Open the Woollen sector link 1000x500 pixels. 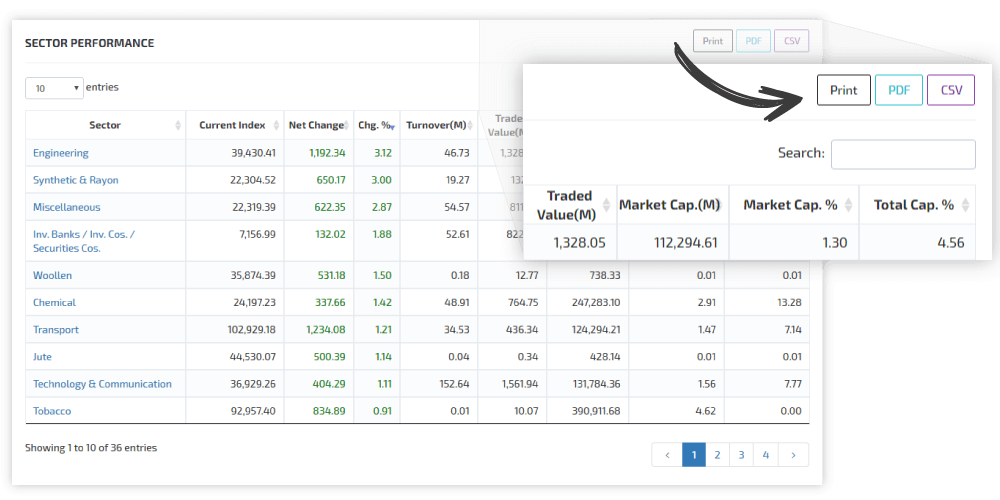(52, 276)
